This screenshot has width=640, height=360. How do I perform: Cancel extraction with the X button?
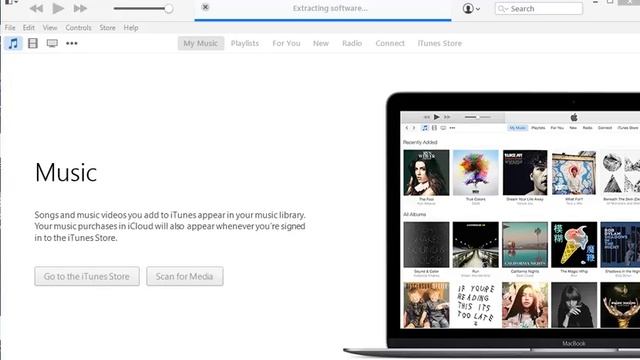[x=205, y=7]
